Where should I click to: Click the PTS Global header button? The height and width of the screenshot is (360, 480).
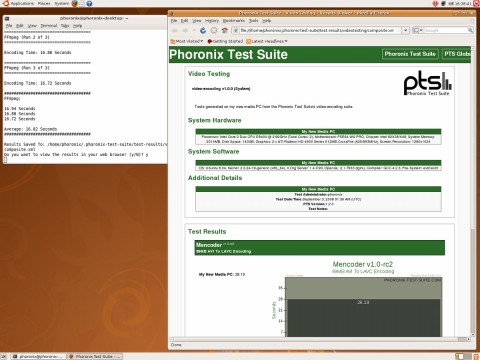457,54
